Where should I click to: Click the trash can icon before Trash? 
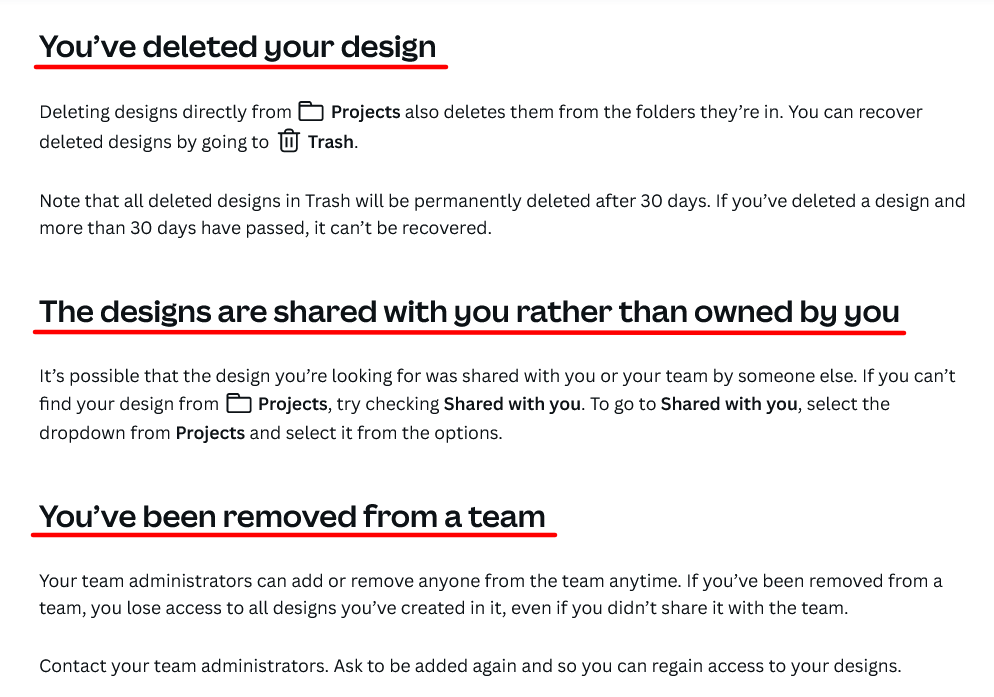[x=289, y=142]
